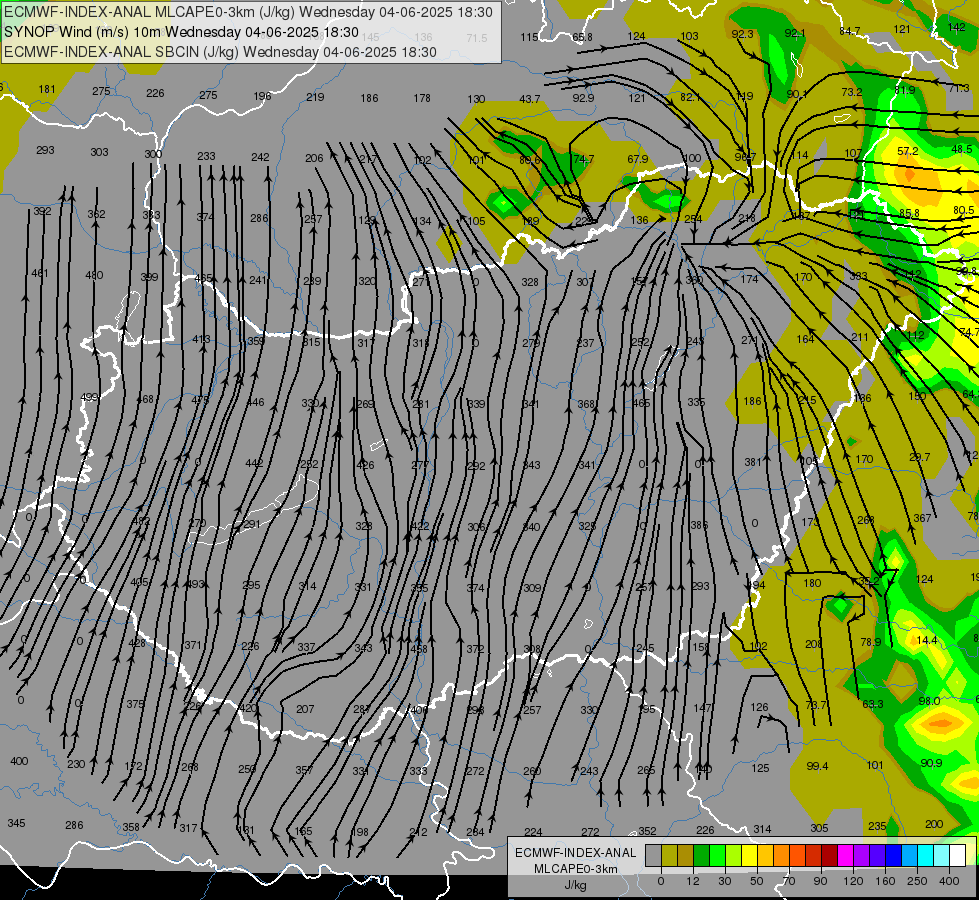Click the map value 65.8
979x900 pixels.
pyautogui.click(x=583, y=37)
